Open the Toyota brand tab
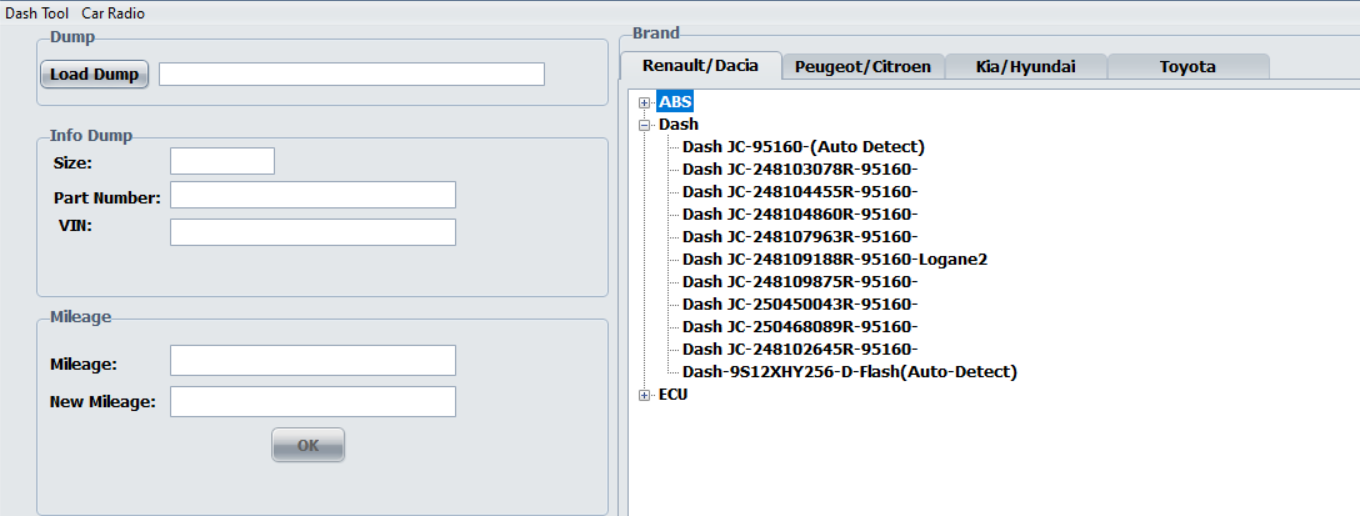The width and height of the screenshot is (1360, 516). click(1187, 67)
